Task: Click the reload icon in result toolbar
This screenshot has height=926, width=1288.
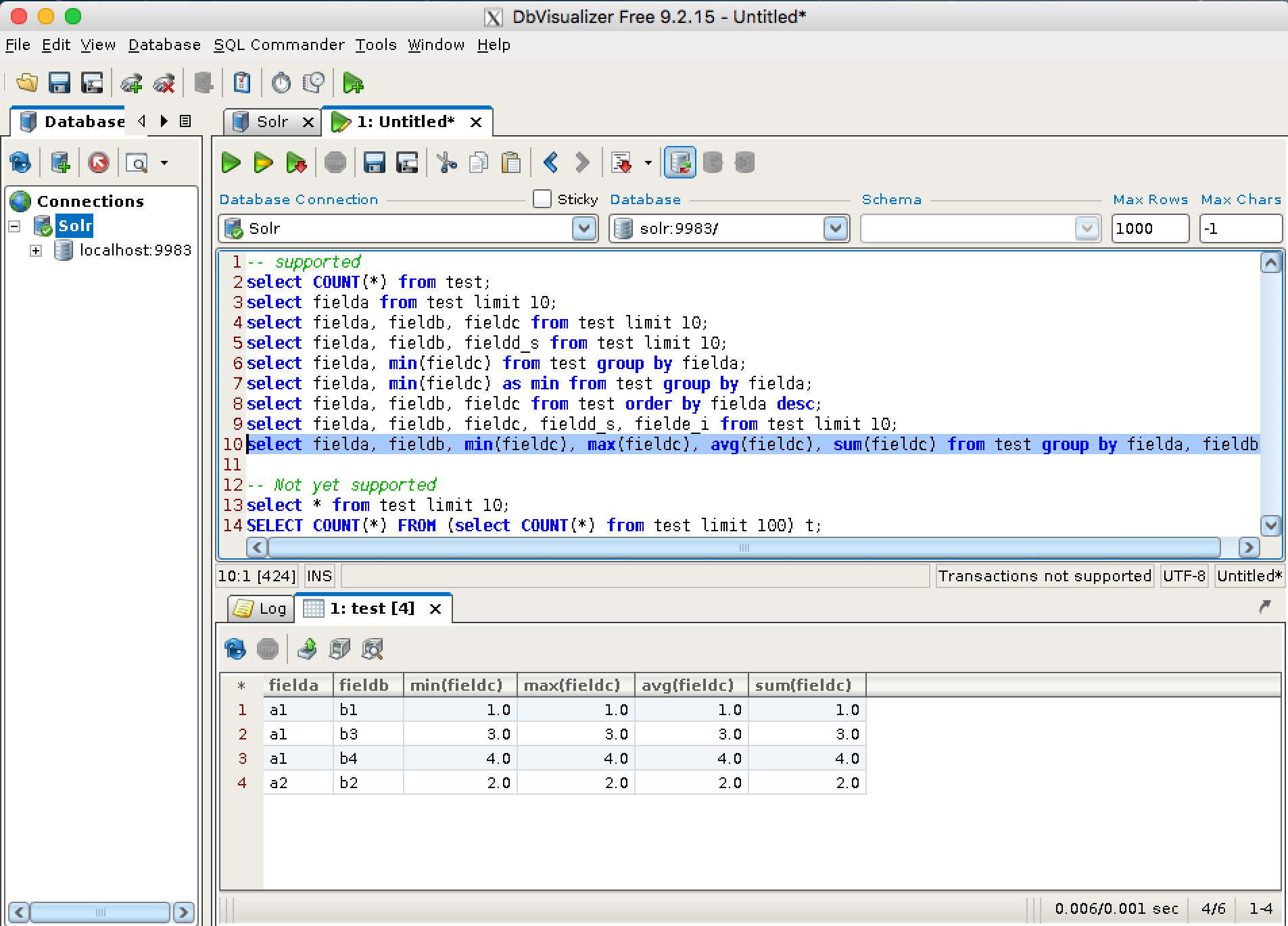Action: tap(235, 649)
